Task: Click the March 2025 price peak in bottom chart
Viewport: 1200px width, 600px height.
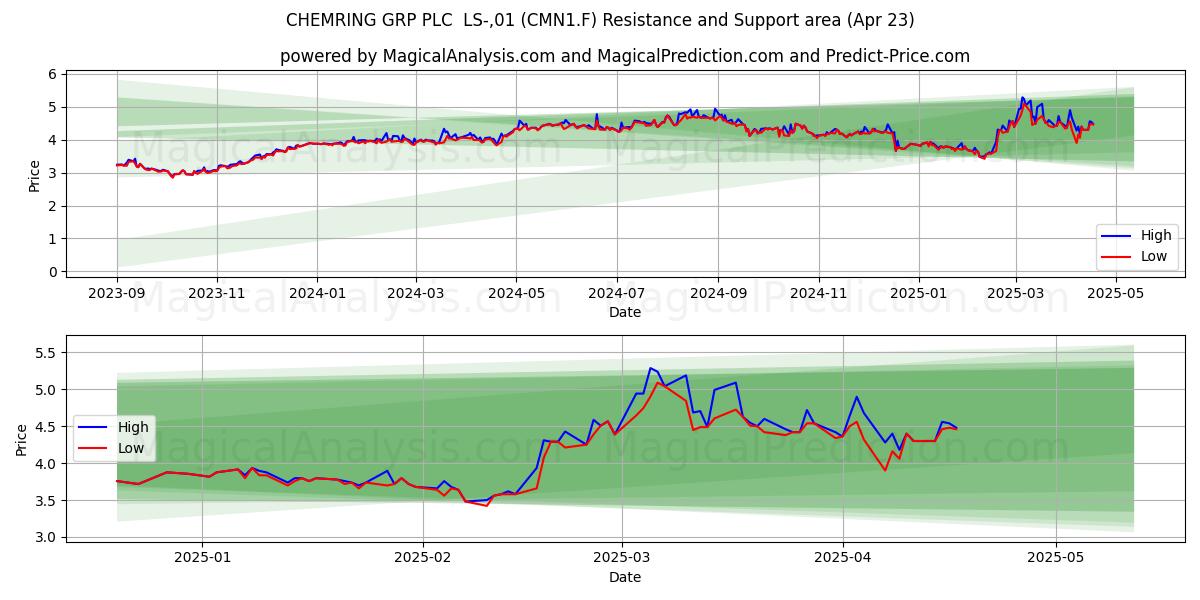Action: [650, 368]
